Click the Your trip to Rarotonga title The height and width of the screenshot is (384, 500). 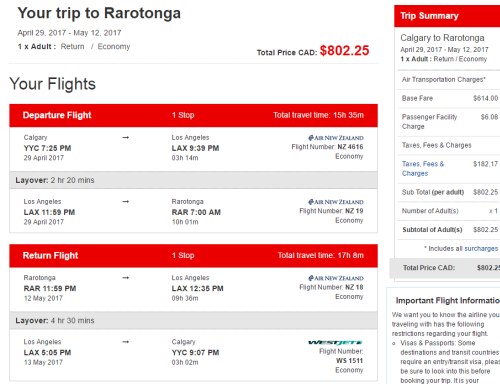[99, 13]
